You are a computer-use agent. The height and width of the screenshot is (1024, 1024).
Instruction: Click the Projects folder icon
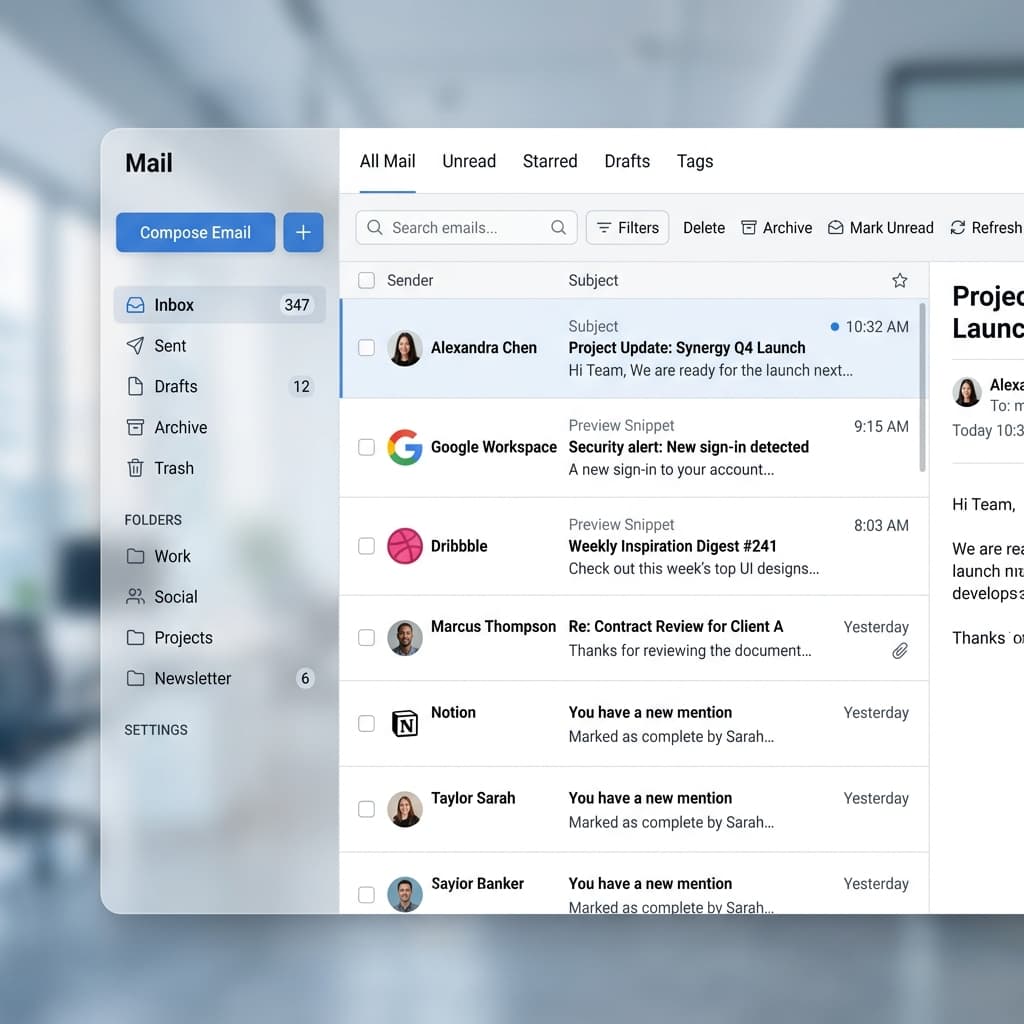pos(135,637)
